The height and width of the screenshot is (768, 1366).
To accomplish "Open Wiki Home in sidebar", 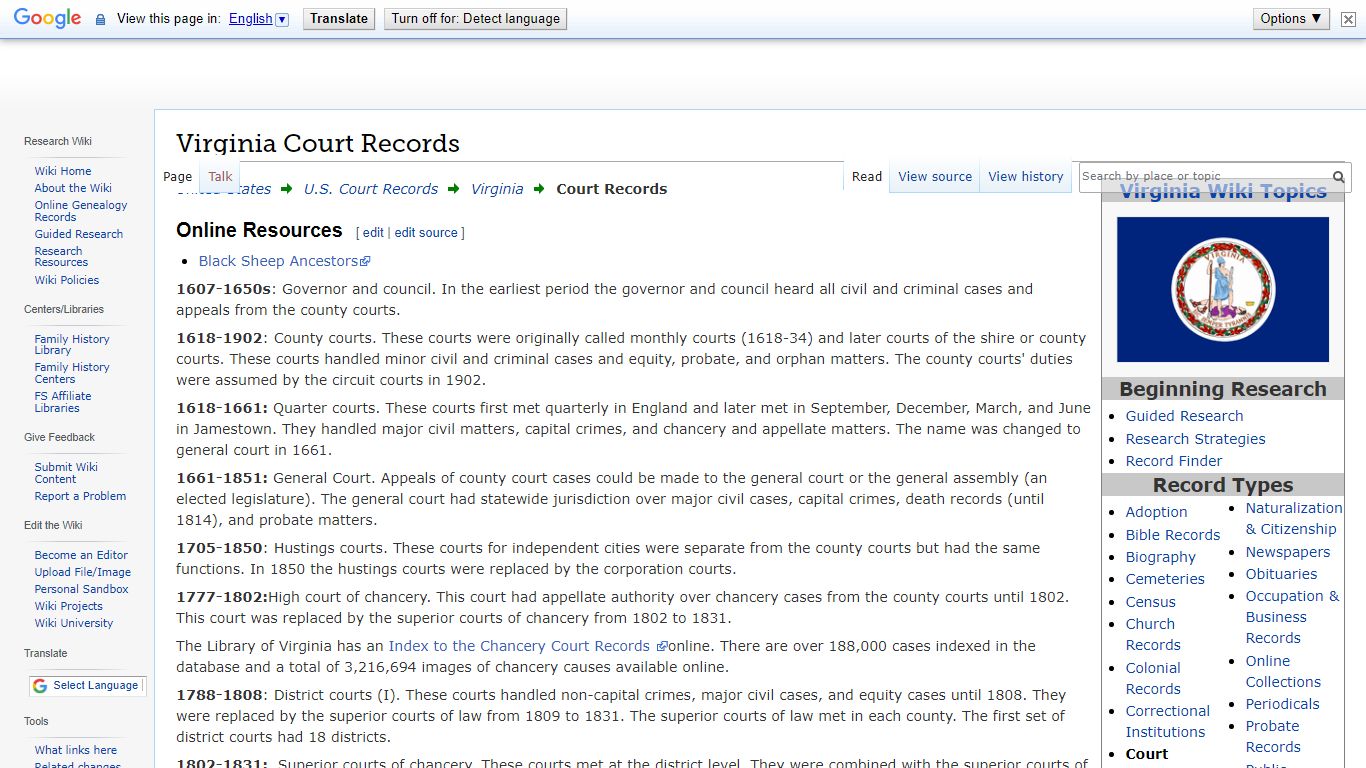I will [x=63, y=171].
